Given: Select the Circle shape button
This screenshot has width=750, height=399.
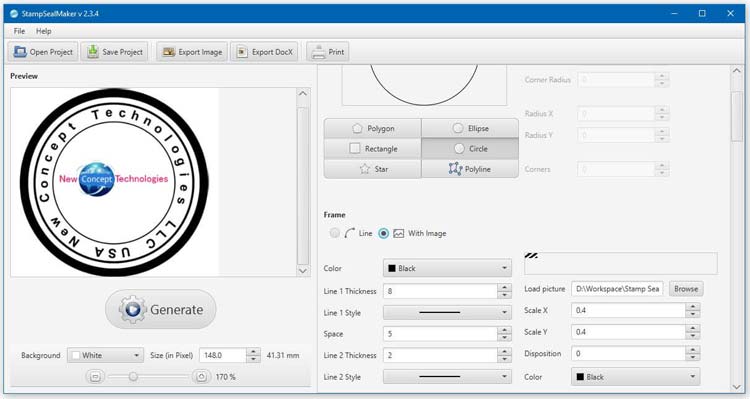Looking at the screenshot, I should [470, 149].
